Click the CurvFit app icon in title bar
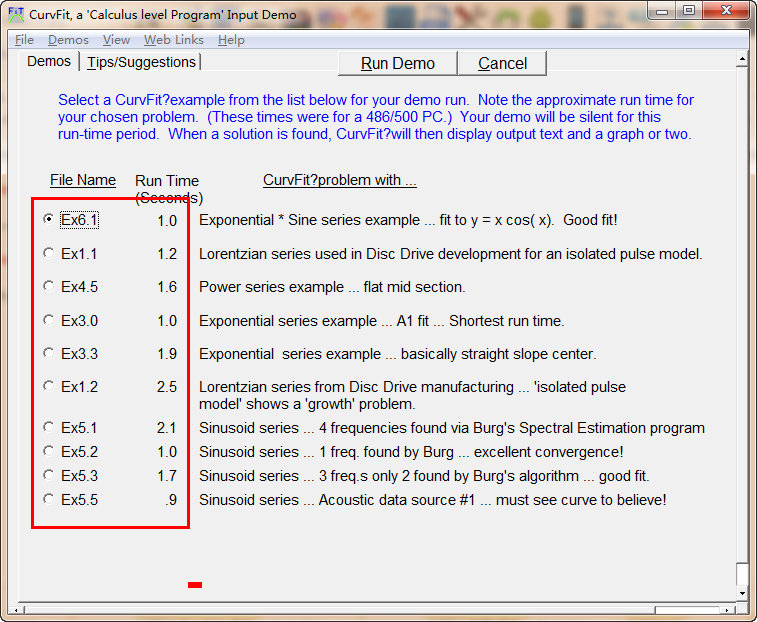Screen dimensions: 757x622 click(15, 14)
